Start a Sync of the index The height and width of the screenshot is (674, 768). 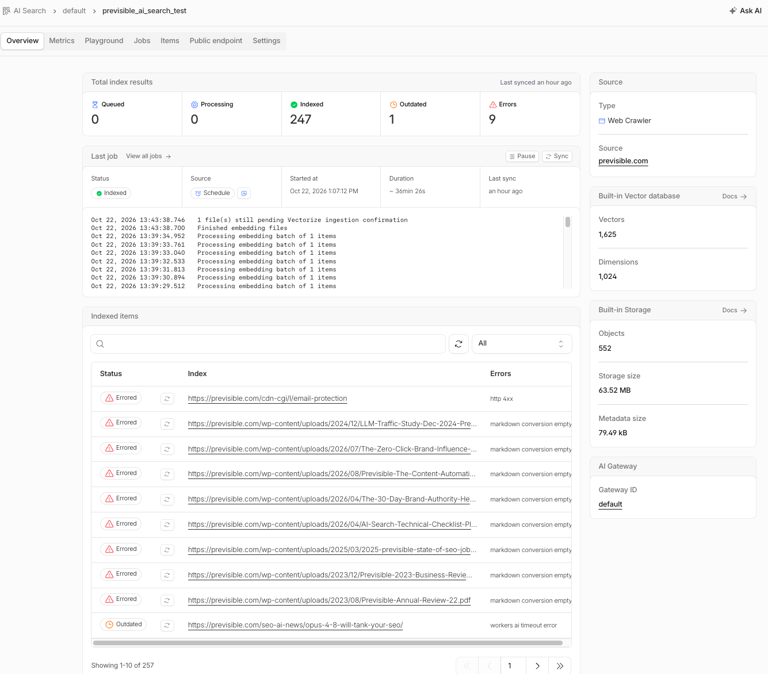click(x=557, y=156)
